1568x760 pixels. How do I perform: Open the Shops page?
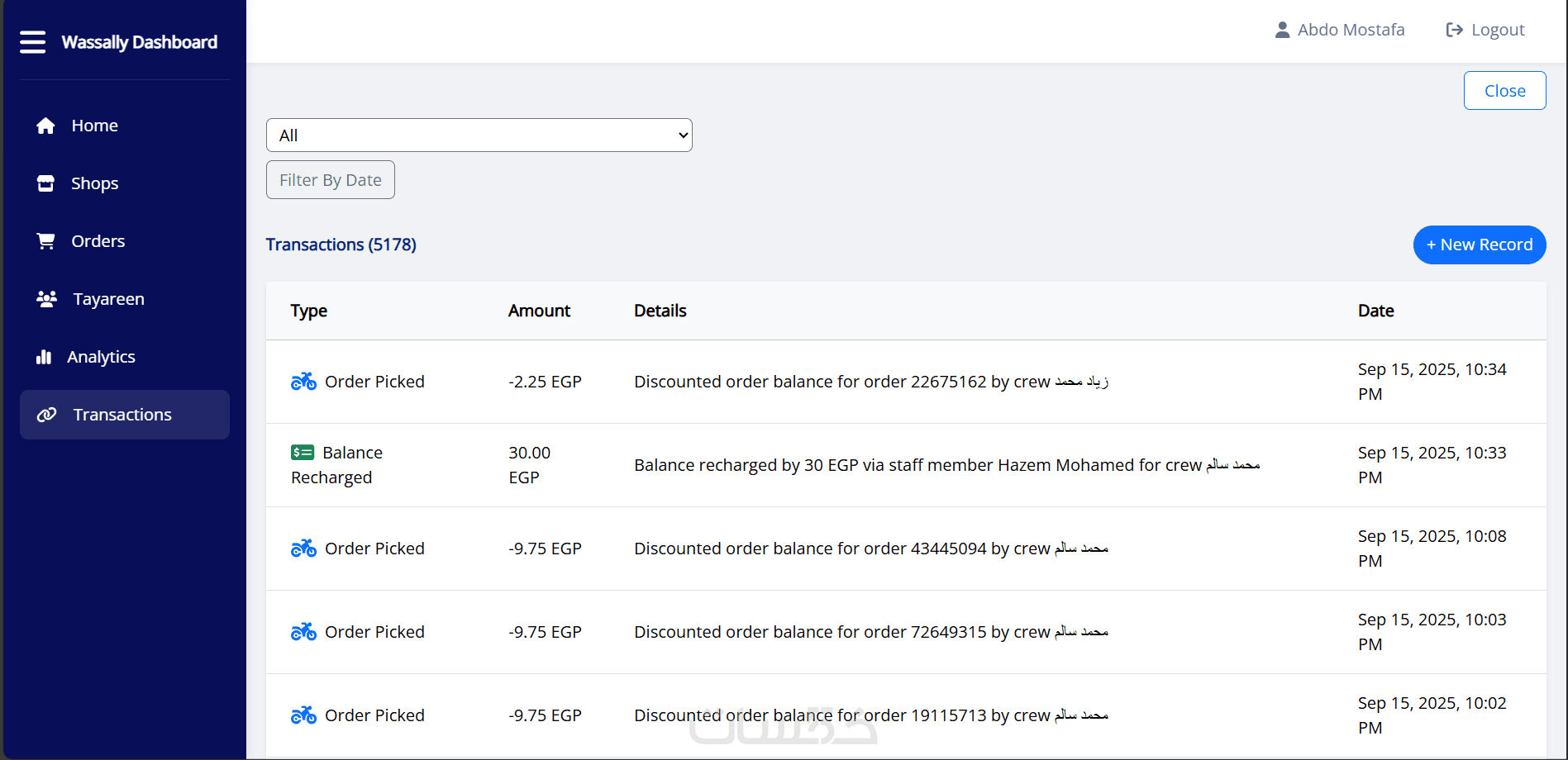94,183
